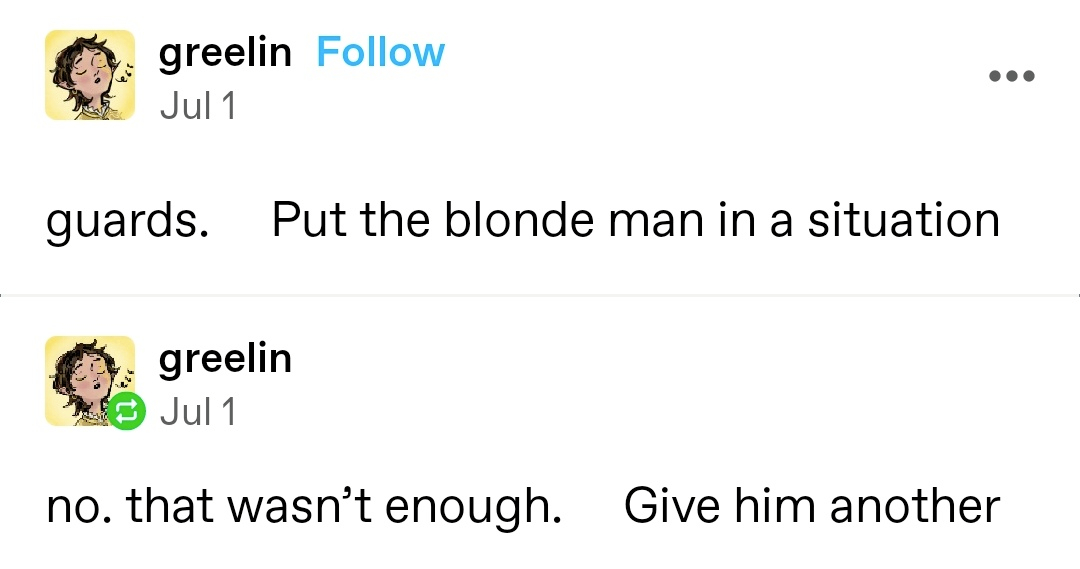Open the Jul 1 timestamp of first post
Image resolution: width=1080 pixels, height=569 pixels.
coord(198,106)
